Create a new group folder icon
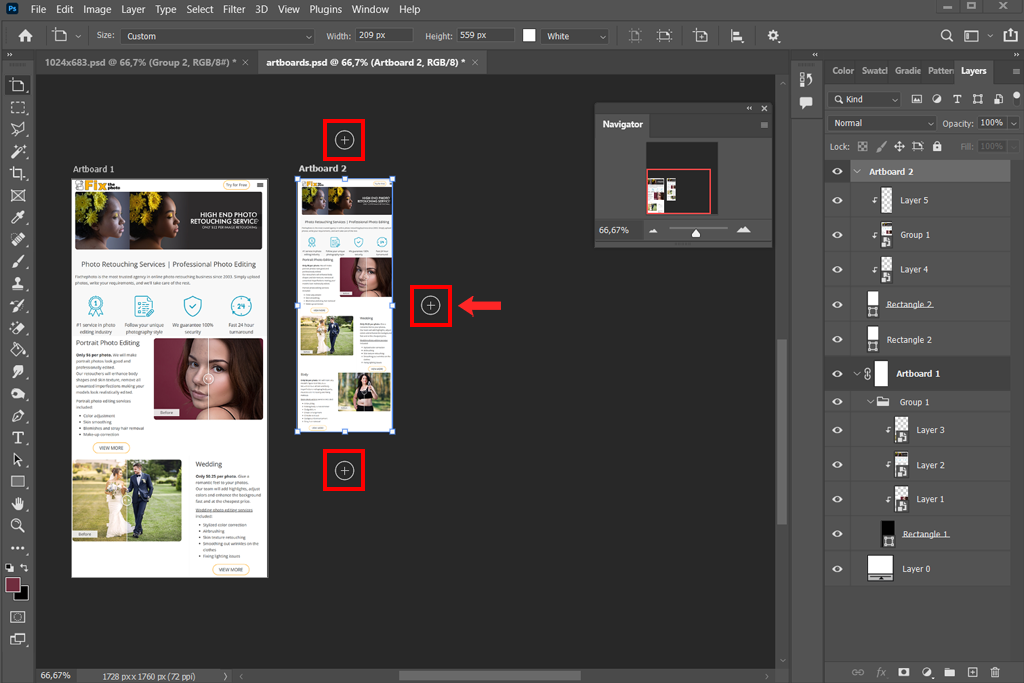The height and width of the screenshot is (683, 1024). [950, 672]
